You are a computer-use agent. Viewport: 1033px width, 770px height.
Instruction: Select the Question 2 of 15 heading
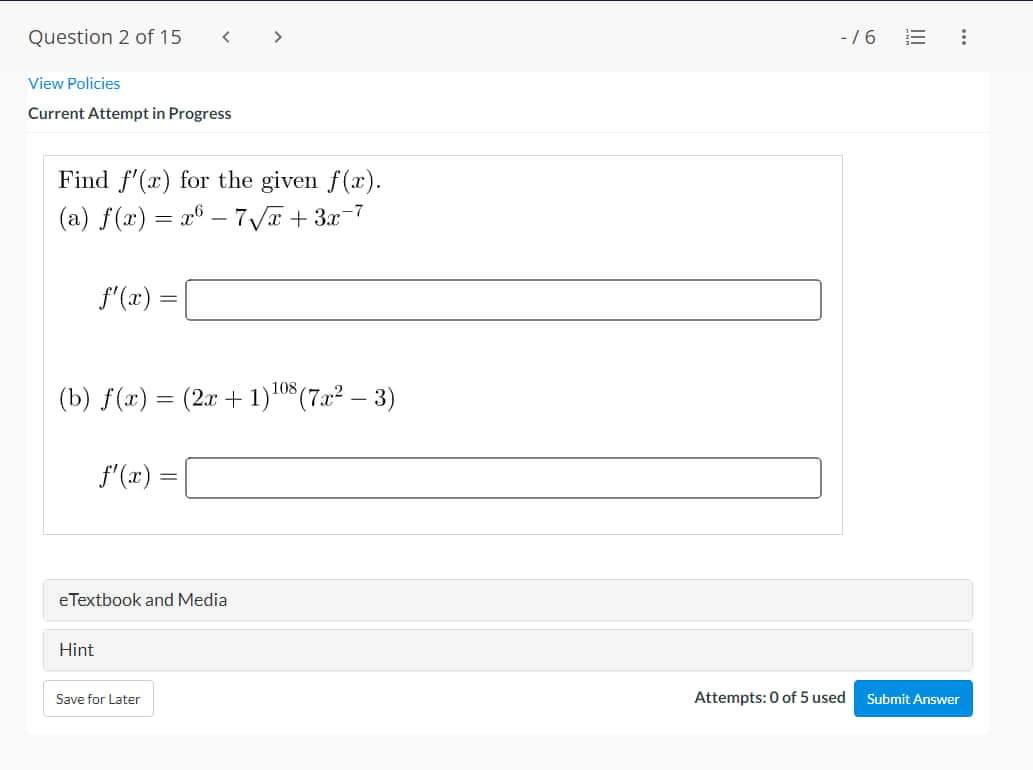103,37
